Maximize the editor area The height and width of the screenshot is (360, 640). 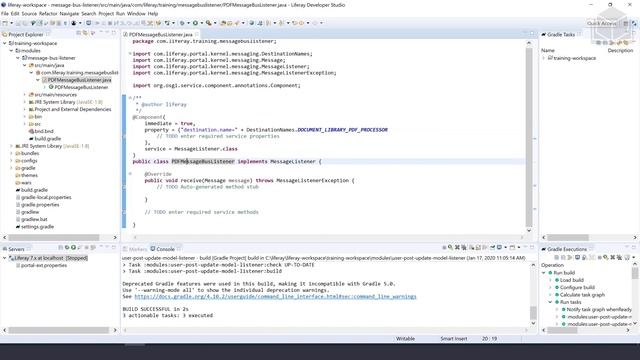pyautogui.click(x=532, y=33)
